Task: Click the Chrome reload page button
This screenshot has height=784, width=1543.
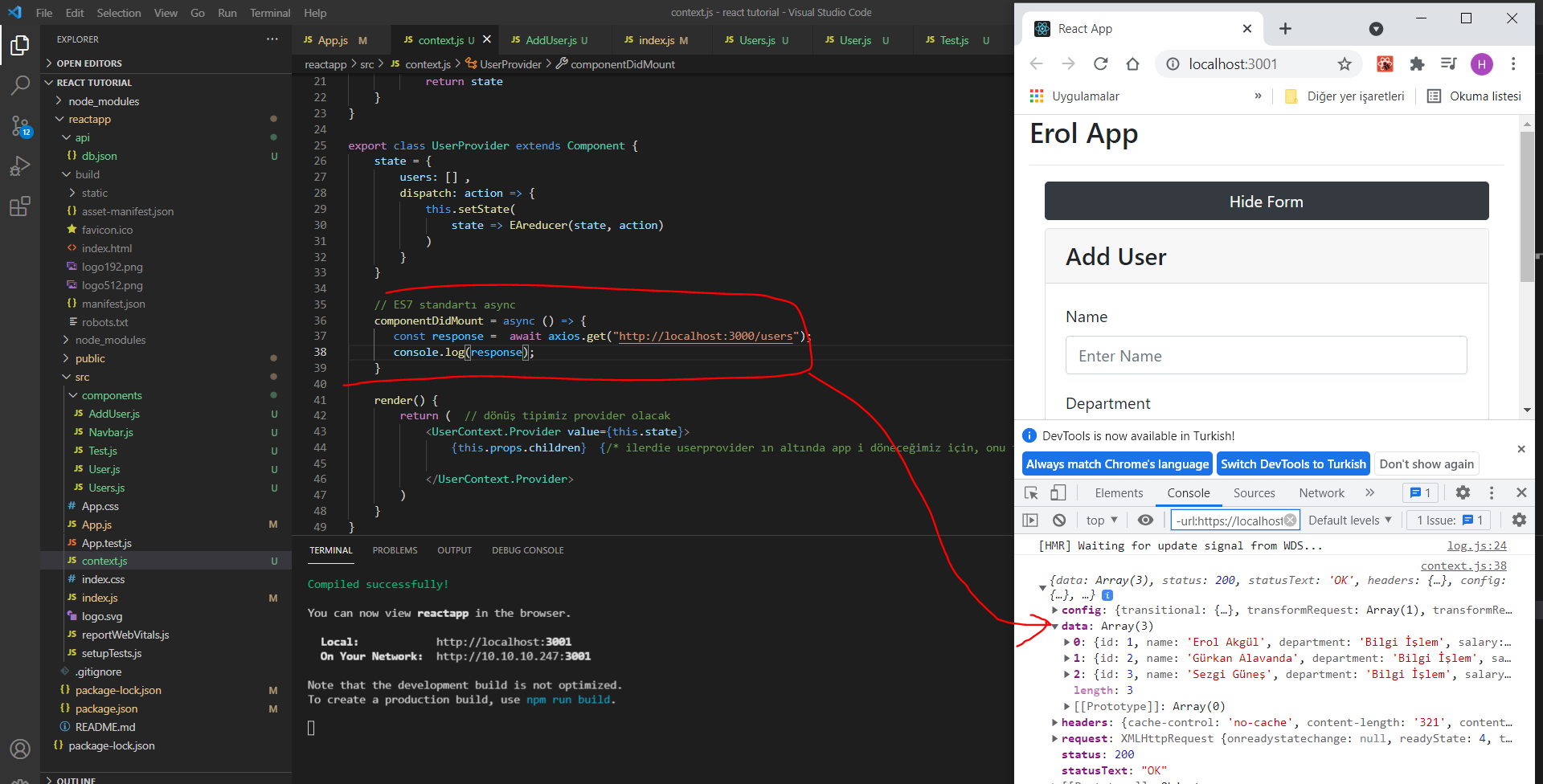Action: pyautogui.click(x=1100, y=64)
